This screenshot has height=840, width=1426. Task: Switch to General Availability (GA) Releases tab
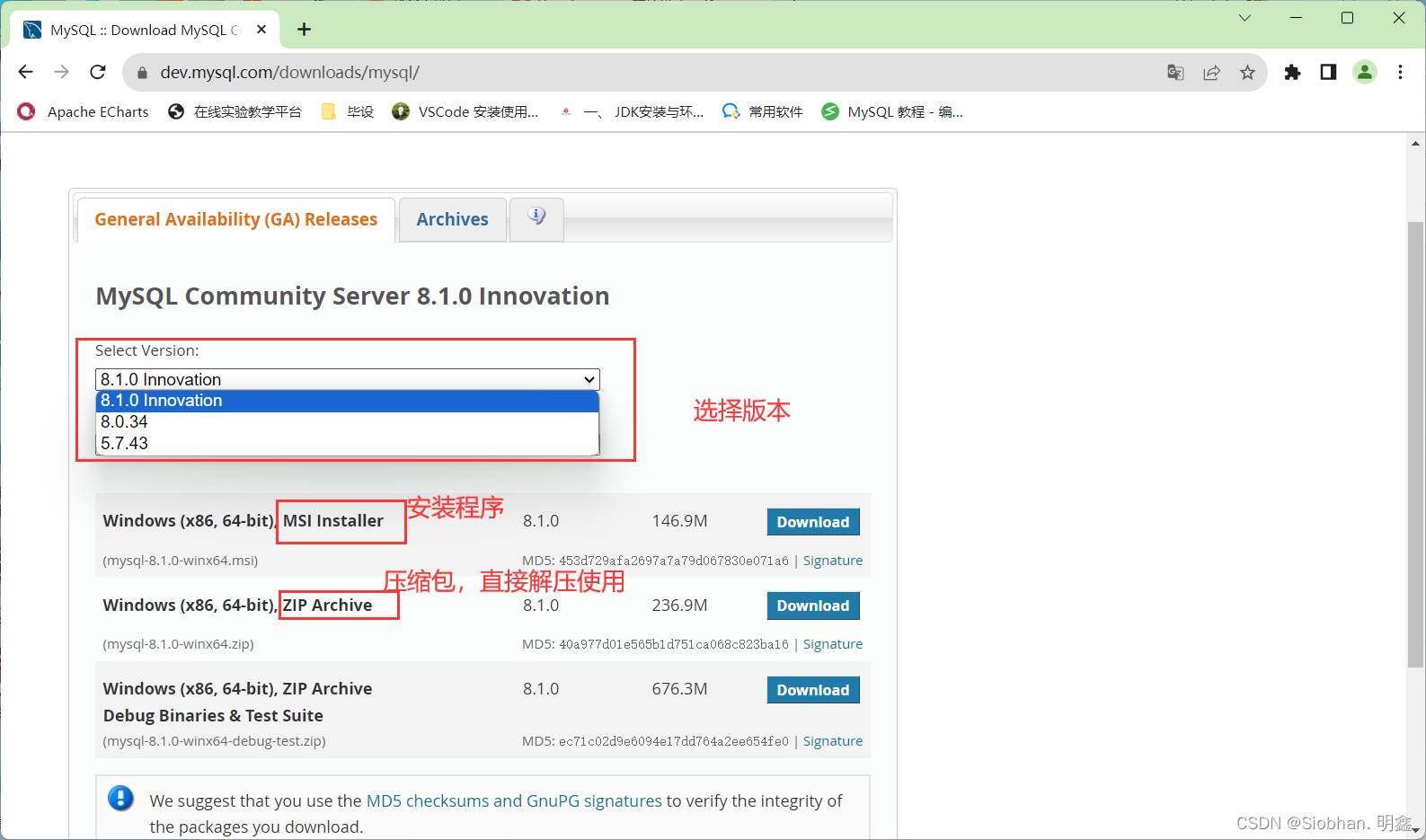pyautogui.click(x=236, y=219)
